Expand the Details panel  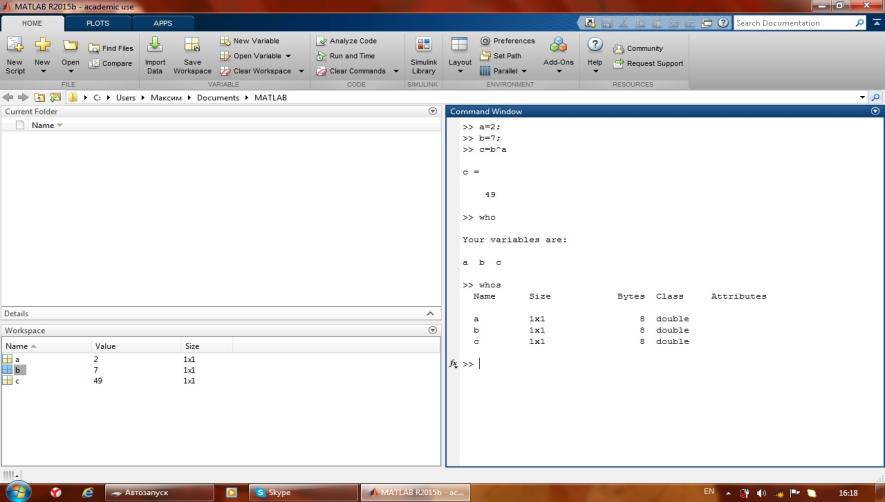coord(431,313)
